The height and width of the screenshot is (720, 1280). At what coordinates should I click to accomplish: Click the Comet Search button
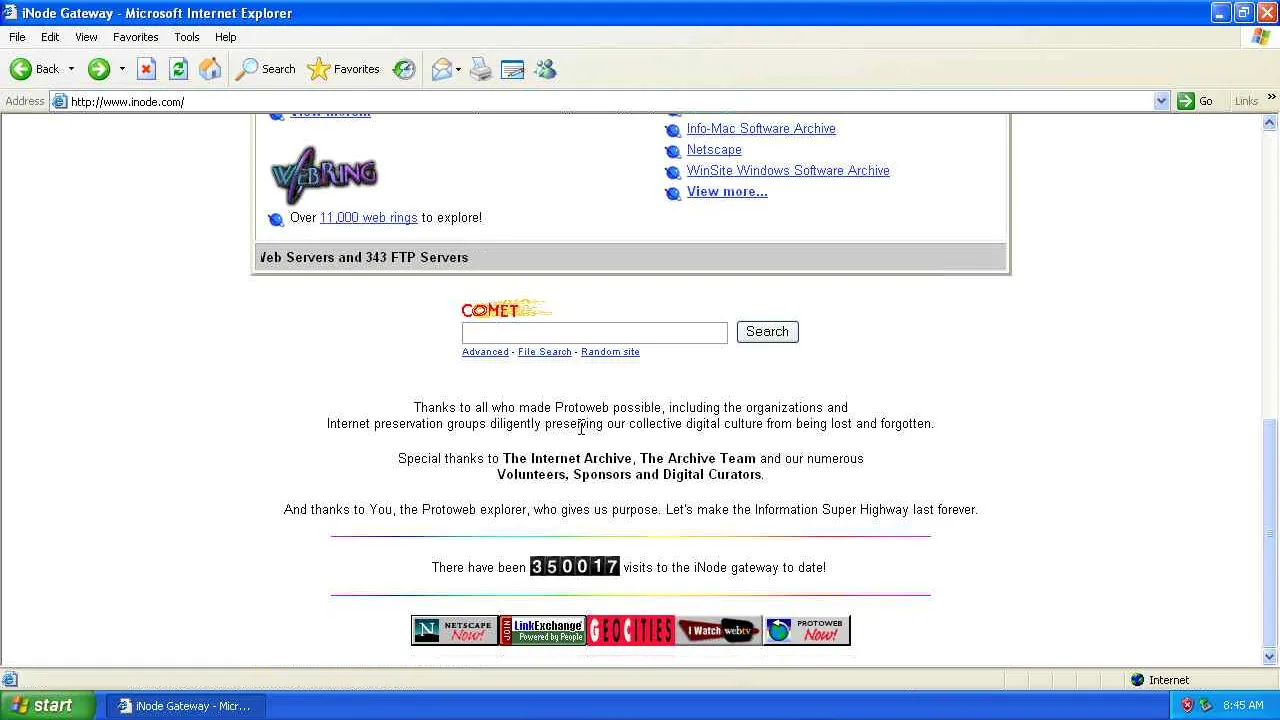(x=767, y=332)
